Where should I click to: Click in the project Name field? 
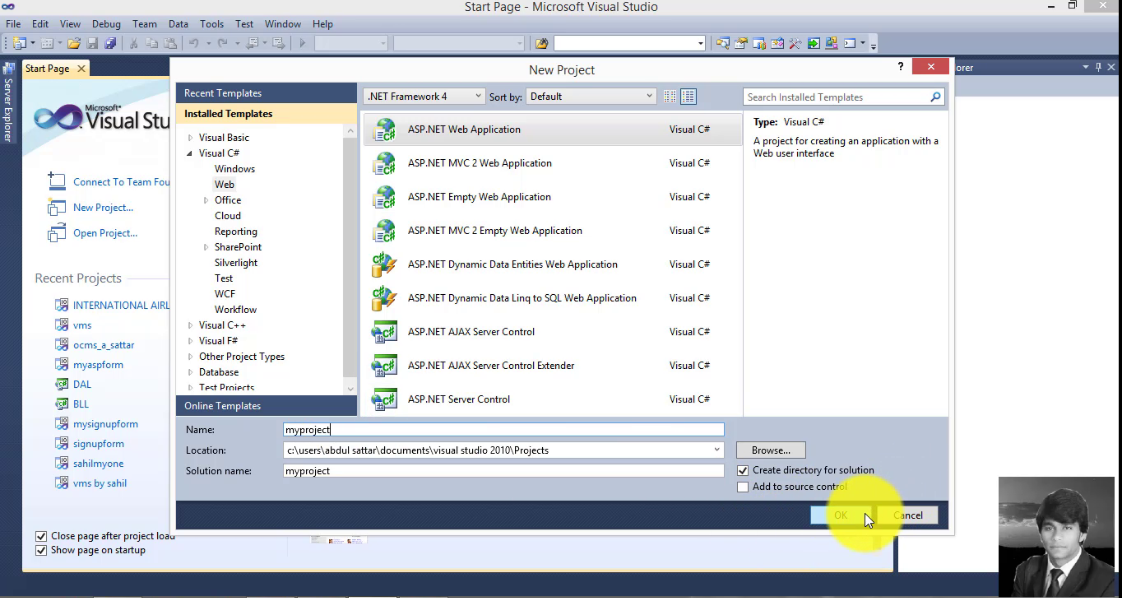pyautogui.click(x=504, y=429)
